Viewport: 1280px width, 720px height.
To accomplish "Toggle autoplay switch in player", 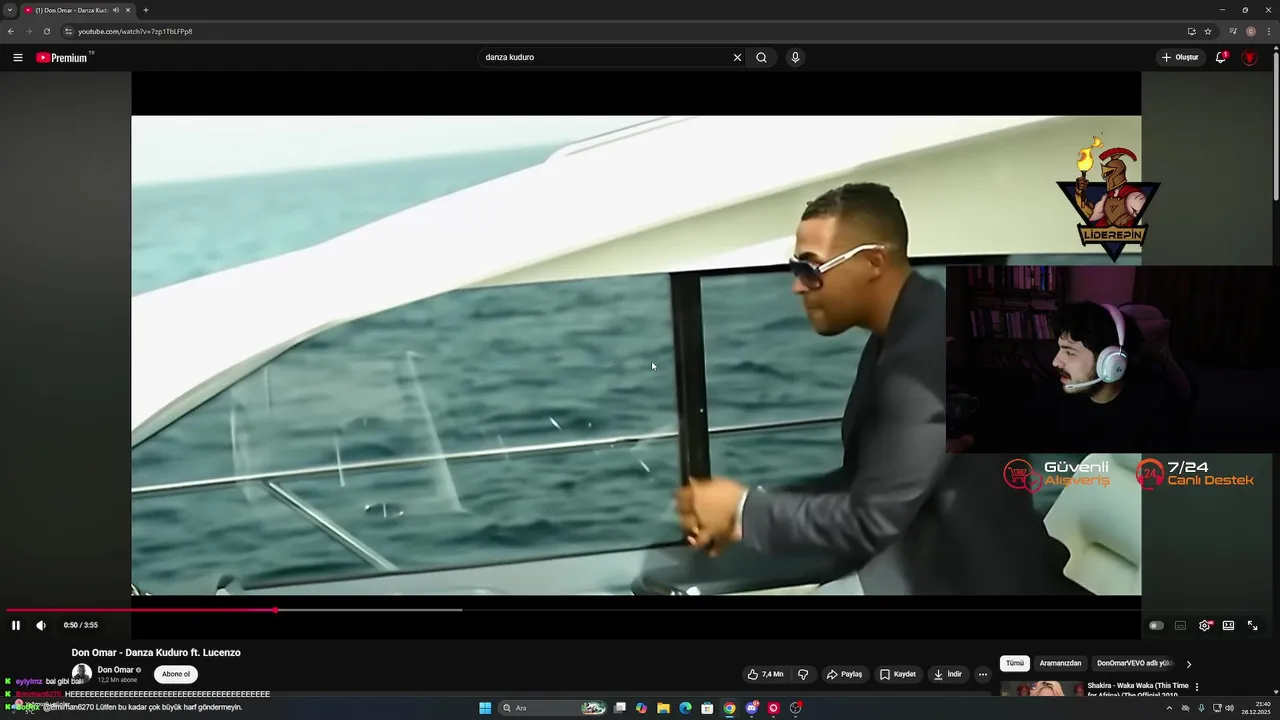I will click(x=1156, y=625).
